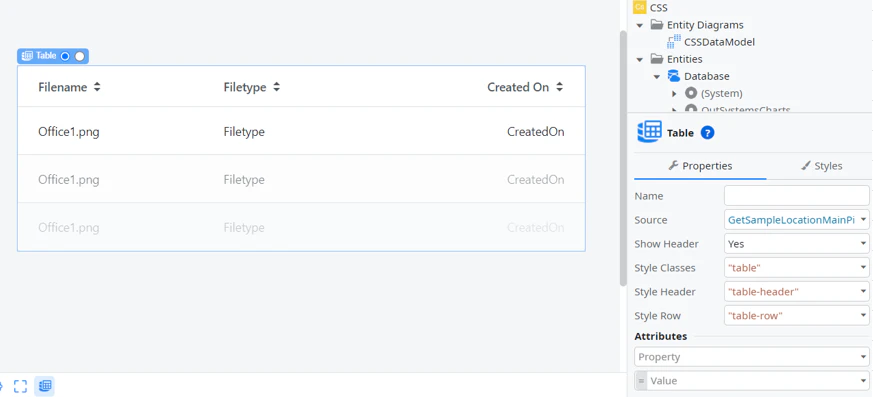873x397 pixels.
Task: Click the Office1.png cell in first row
Action: click(x=68, y=132)
